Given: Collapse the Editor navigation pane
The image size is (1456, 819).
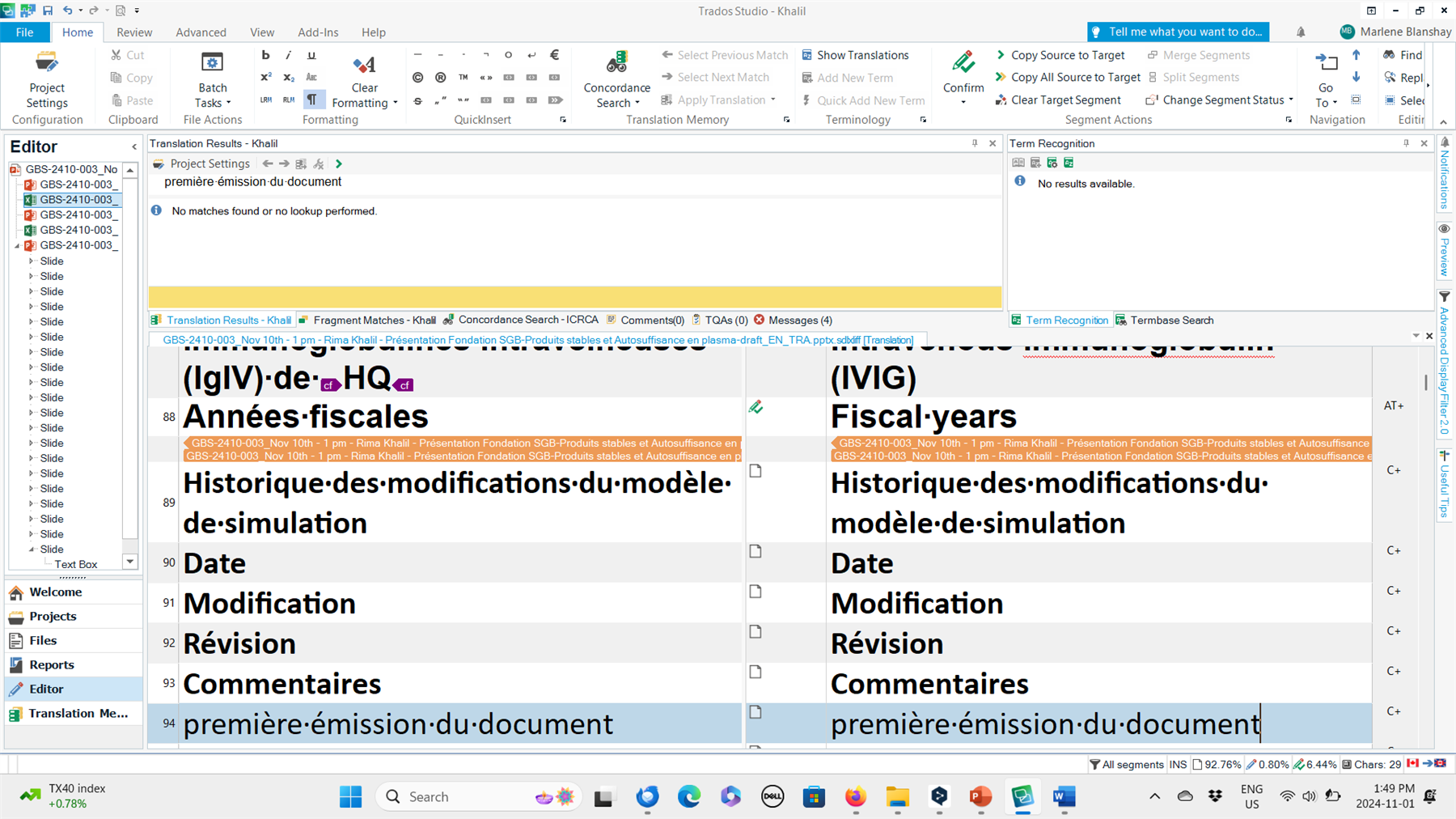Looking at the screenshot, I should point(134,146).
